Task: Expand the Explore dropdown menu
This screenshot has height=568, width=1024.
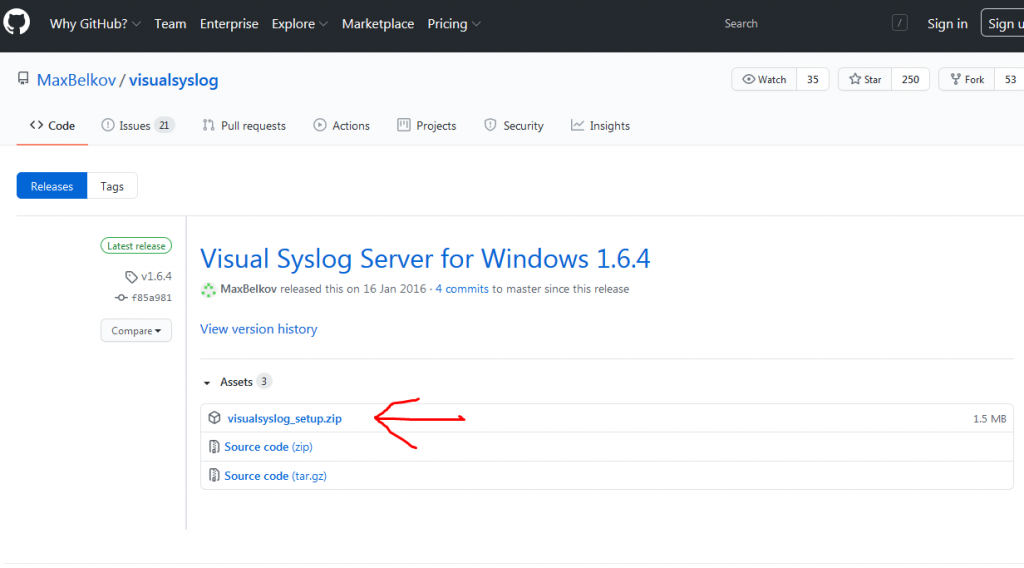Action: coord(299,24)
